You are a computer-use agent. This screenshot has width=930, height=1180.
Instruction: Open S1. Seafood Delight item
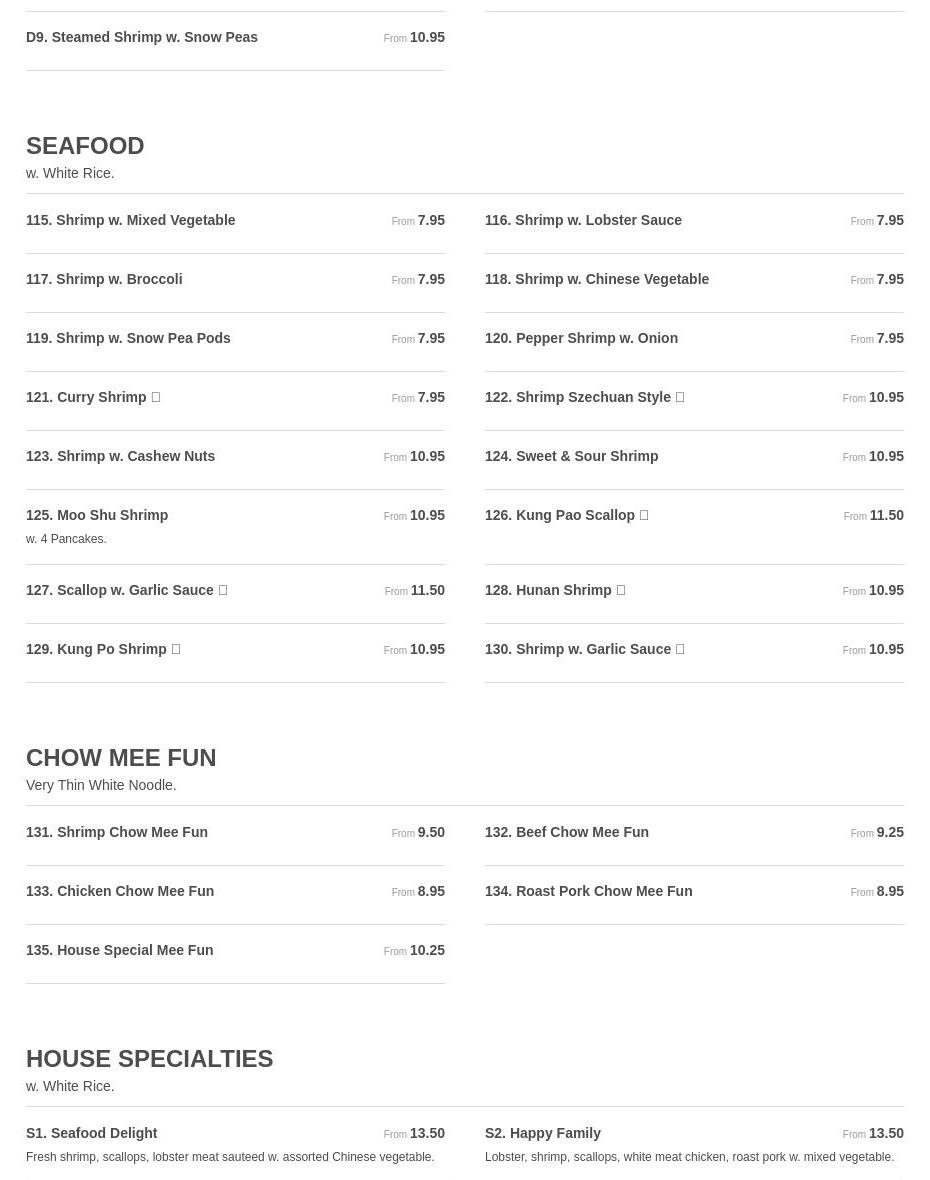pos(235,1143)
